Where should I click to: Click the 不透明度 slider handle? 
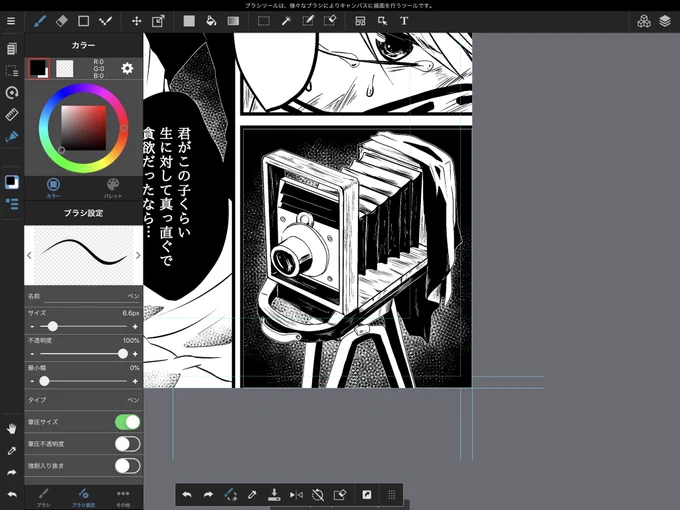pos(123,354)
